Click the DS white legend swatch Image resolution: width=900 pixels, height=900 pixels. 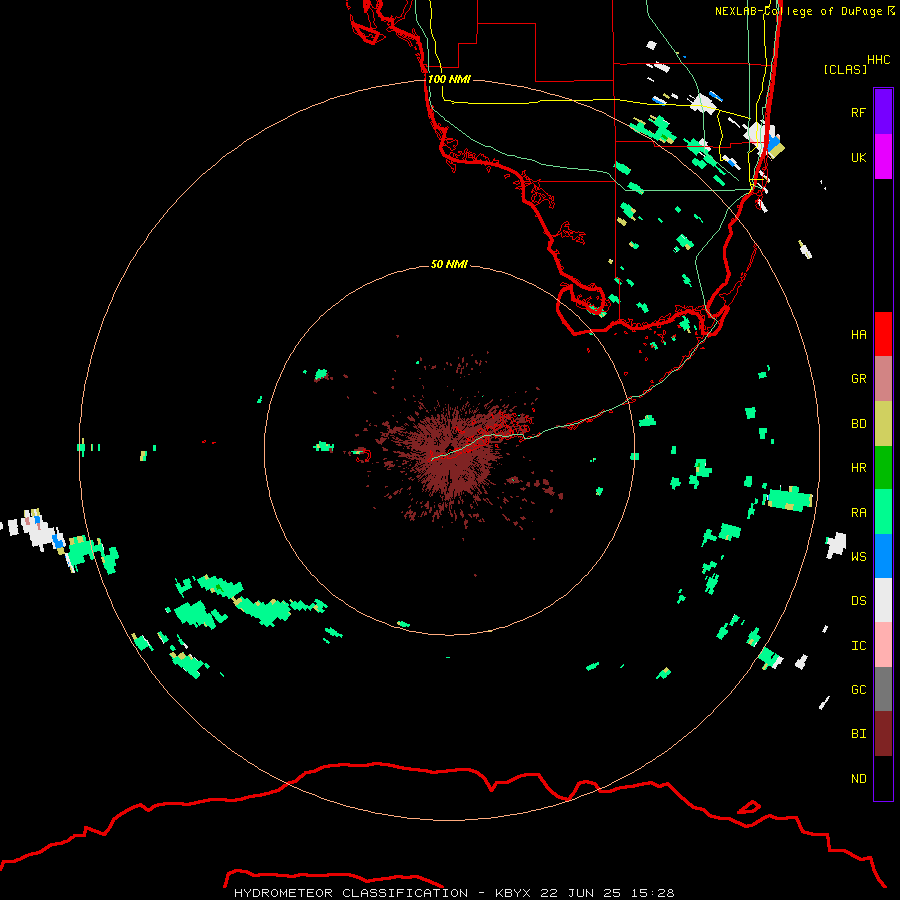pos(883,600)
